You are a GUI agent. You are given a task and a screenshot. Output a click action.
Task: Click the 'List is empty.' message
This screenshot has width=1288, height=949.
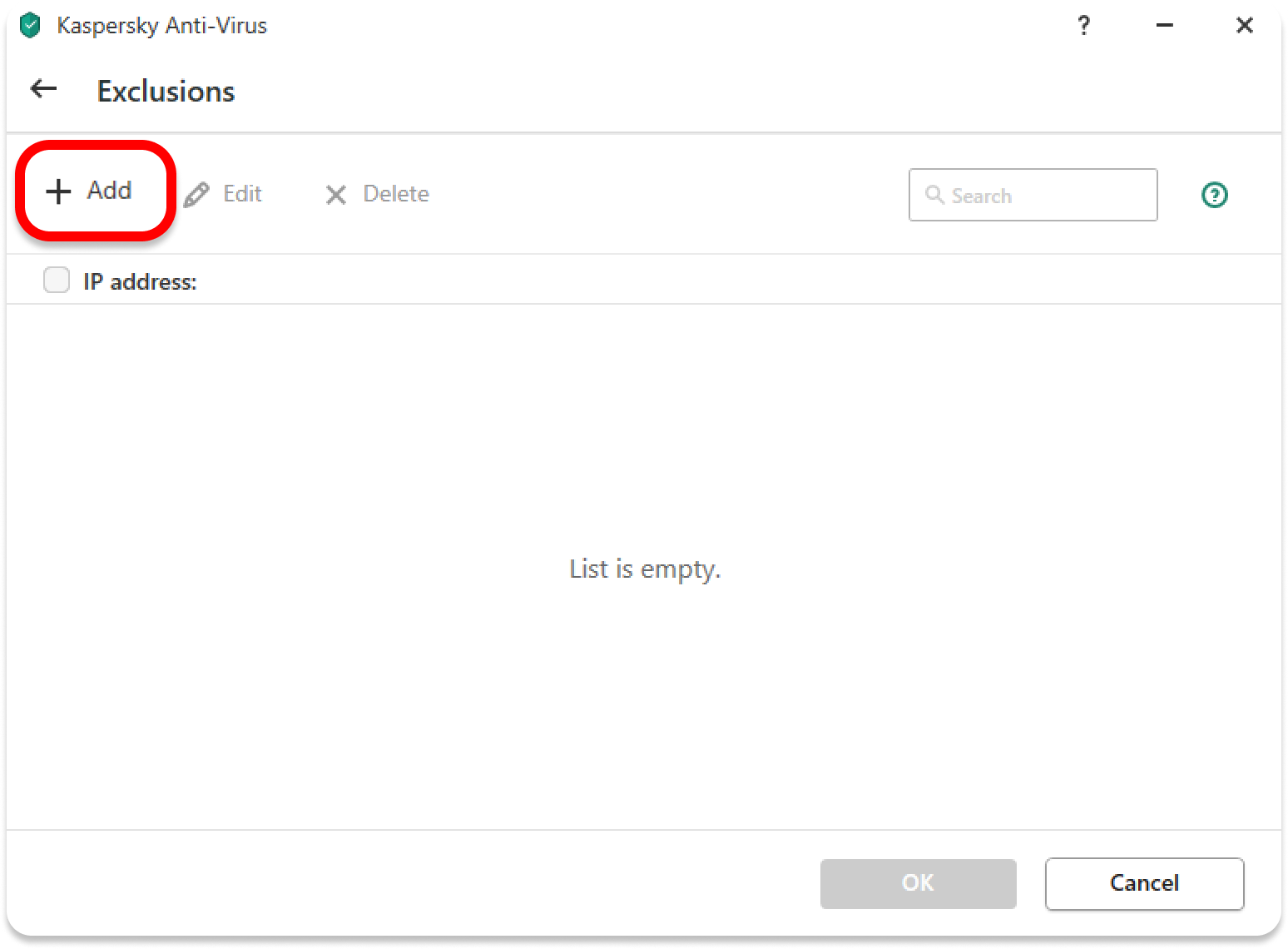pyautogui.click(x=645, y=569)
